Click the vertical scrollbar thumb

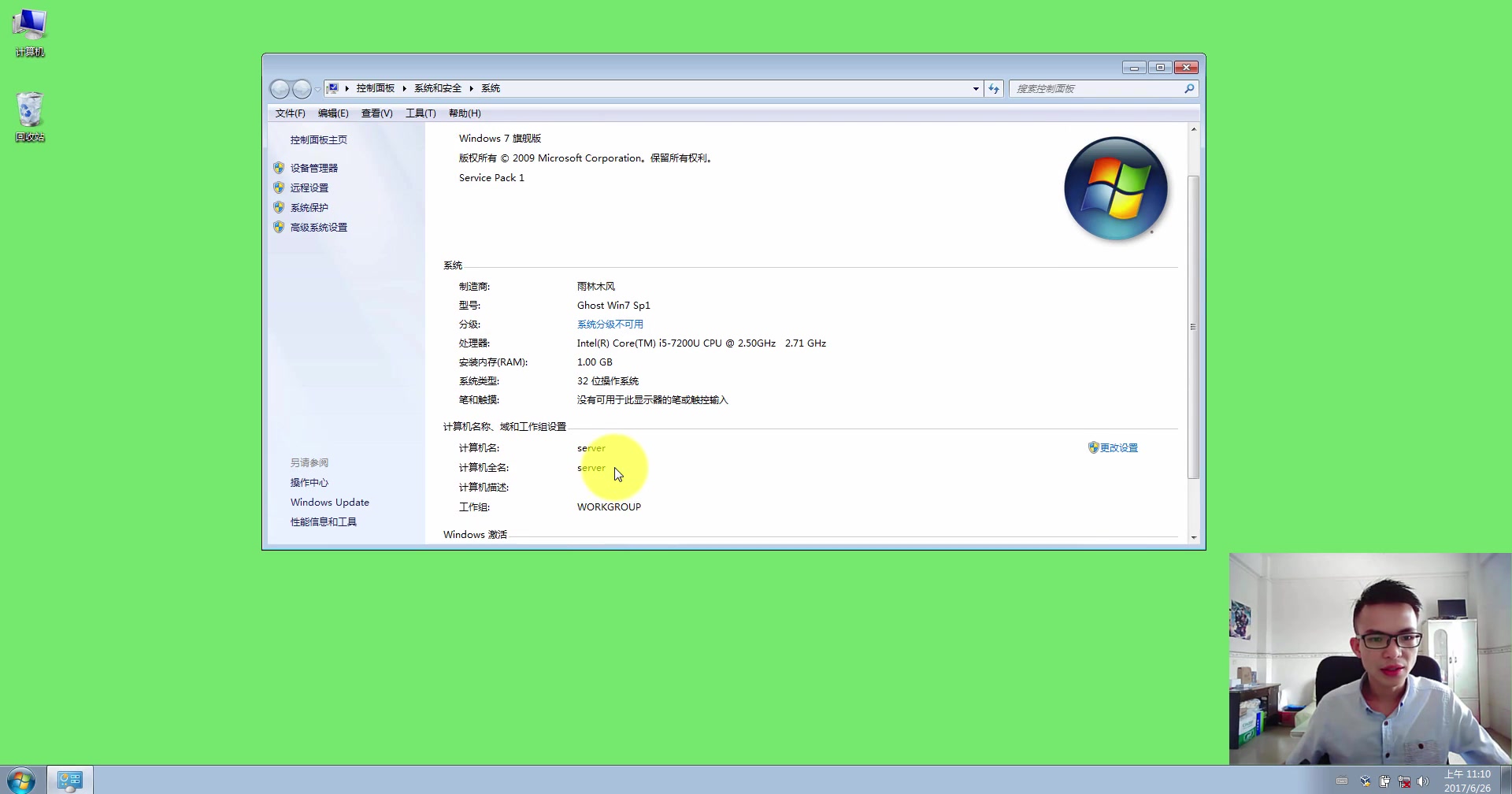[x=1194, y=327]
